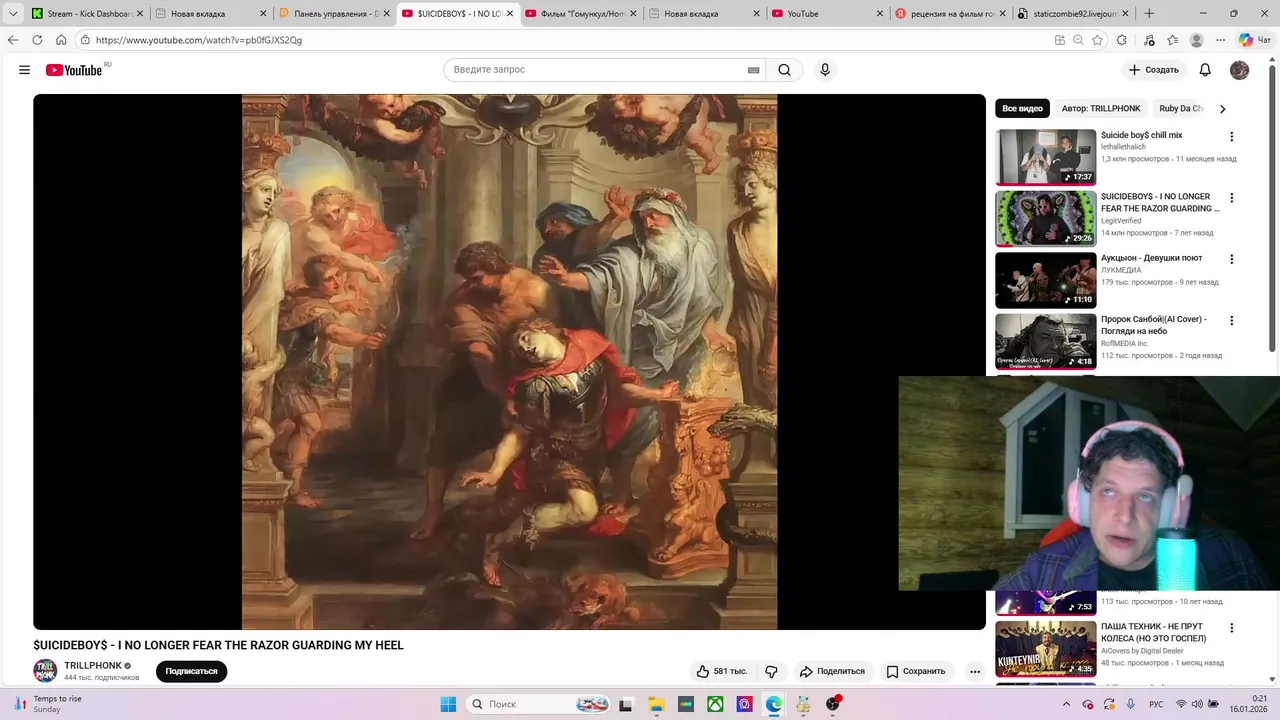Click the Создать create button
1280x720 pixels.
(1154, 70)
